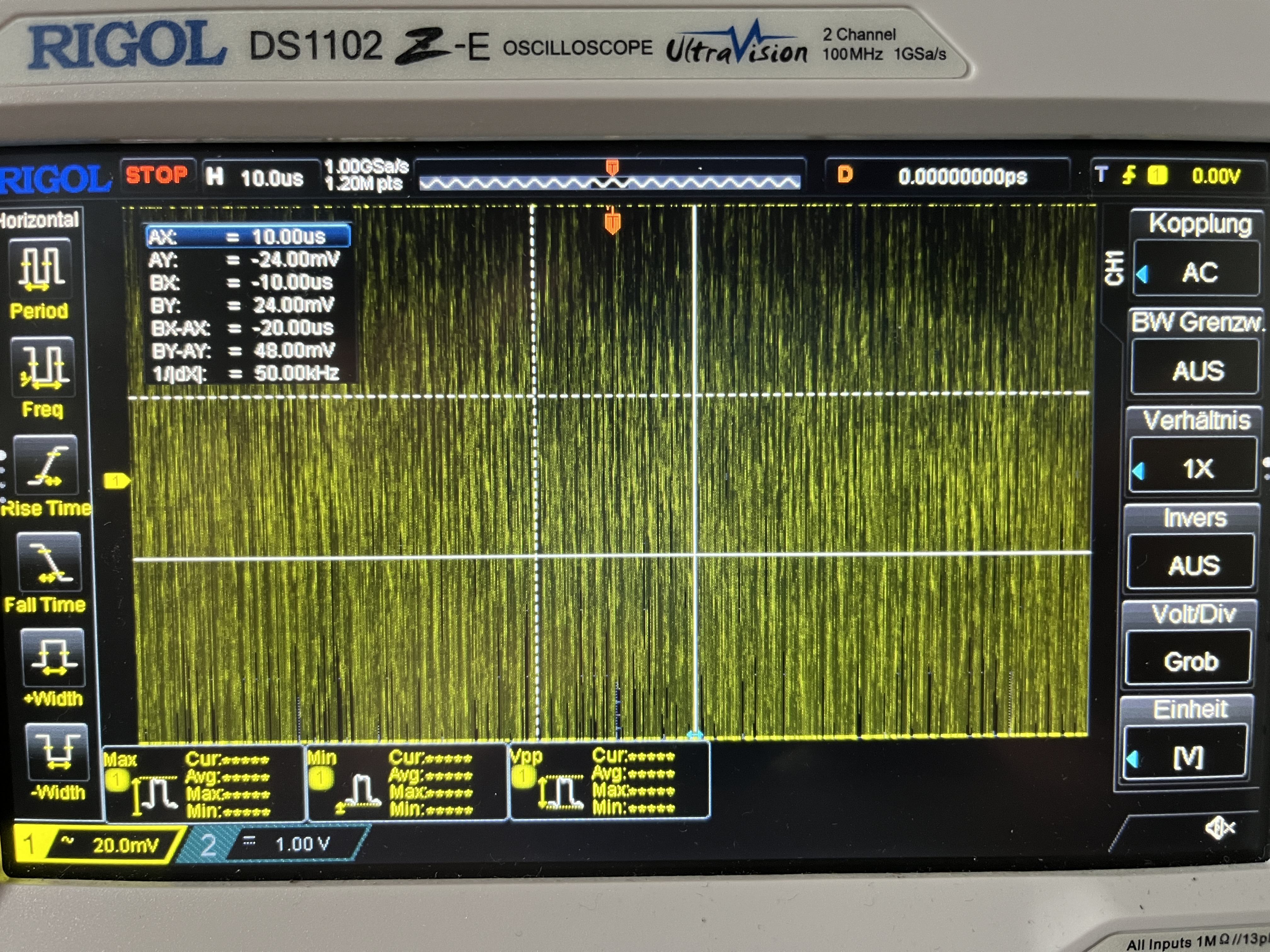Select the Freq measurement icon
The image size is (1270, 952).
[43, 367]
